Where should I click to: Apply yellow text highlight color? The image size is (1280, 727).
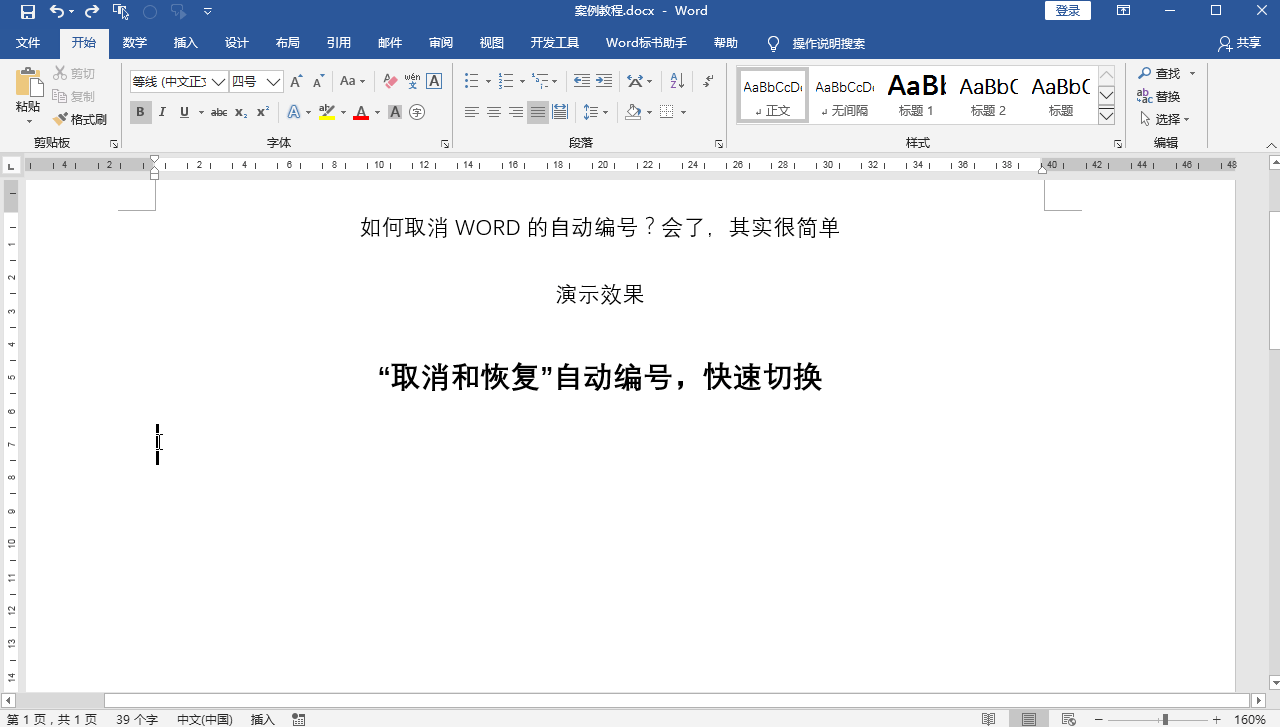(326, 112)
